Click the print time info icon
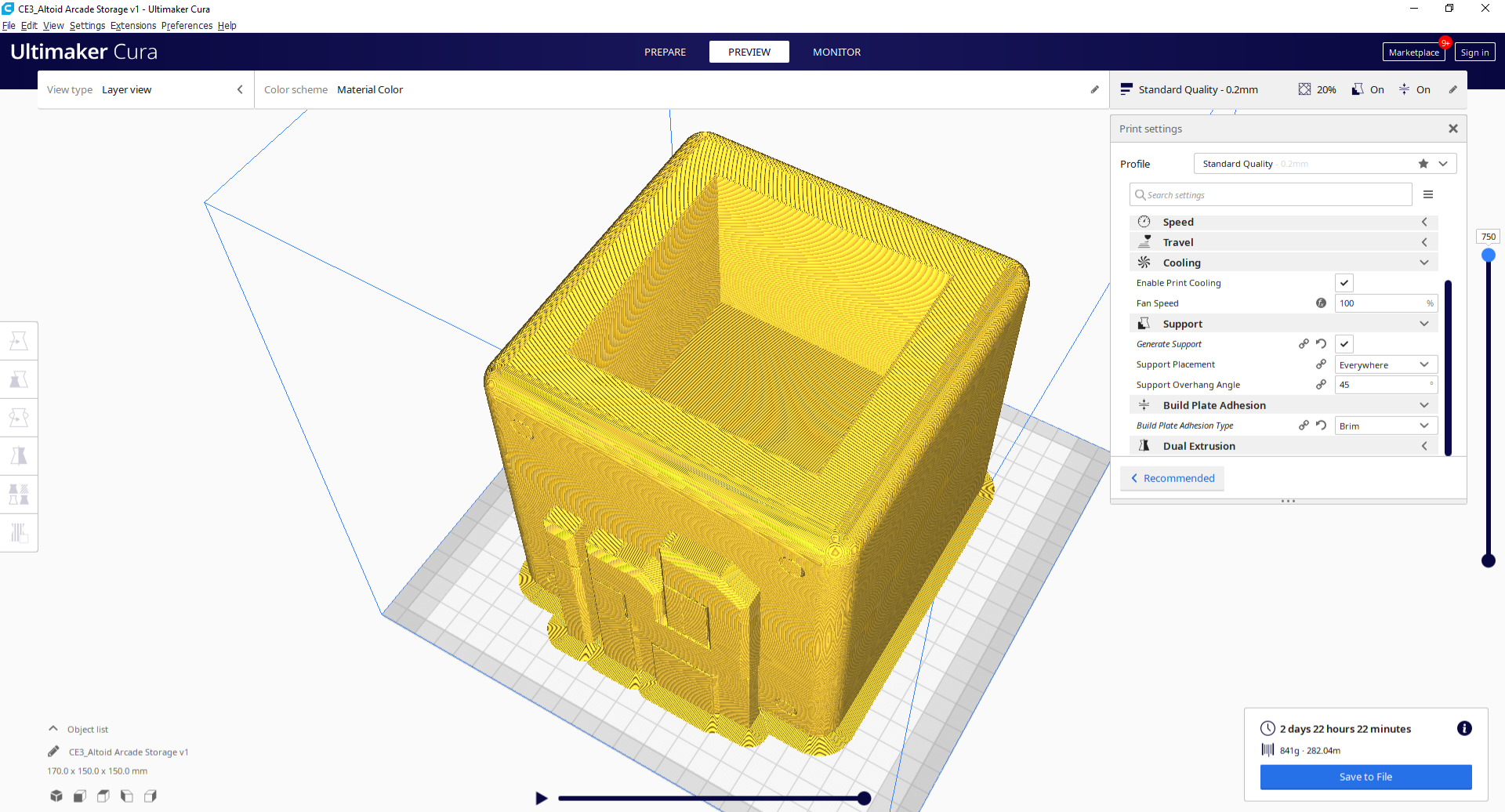This screenshot has height=812, width=1505. (x=1463, y=728)
